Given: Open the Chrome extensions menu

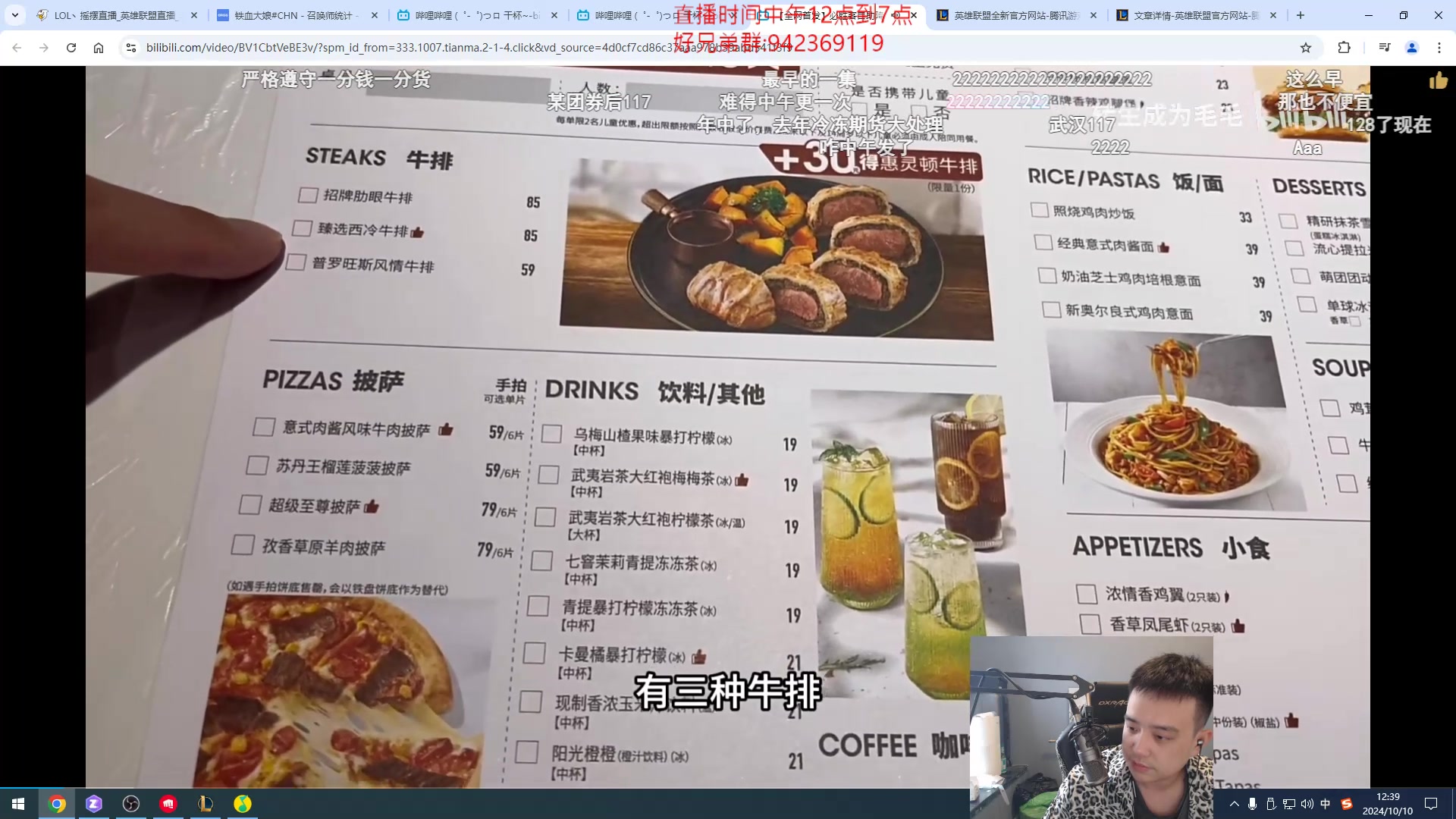Looking at the screenshot, I should tap(1345, 48).
